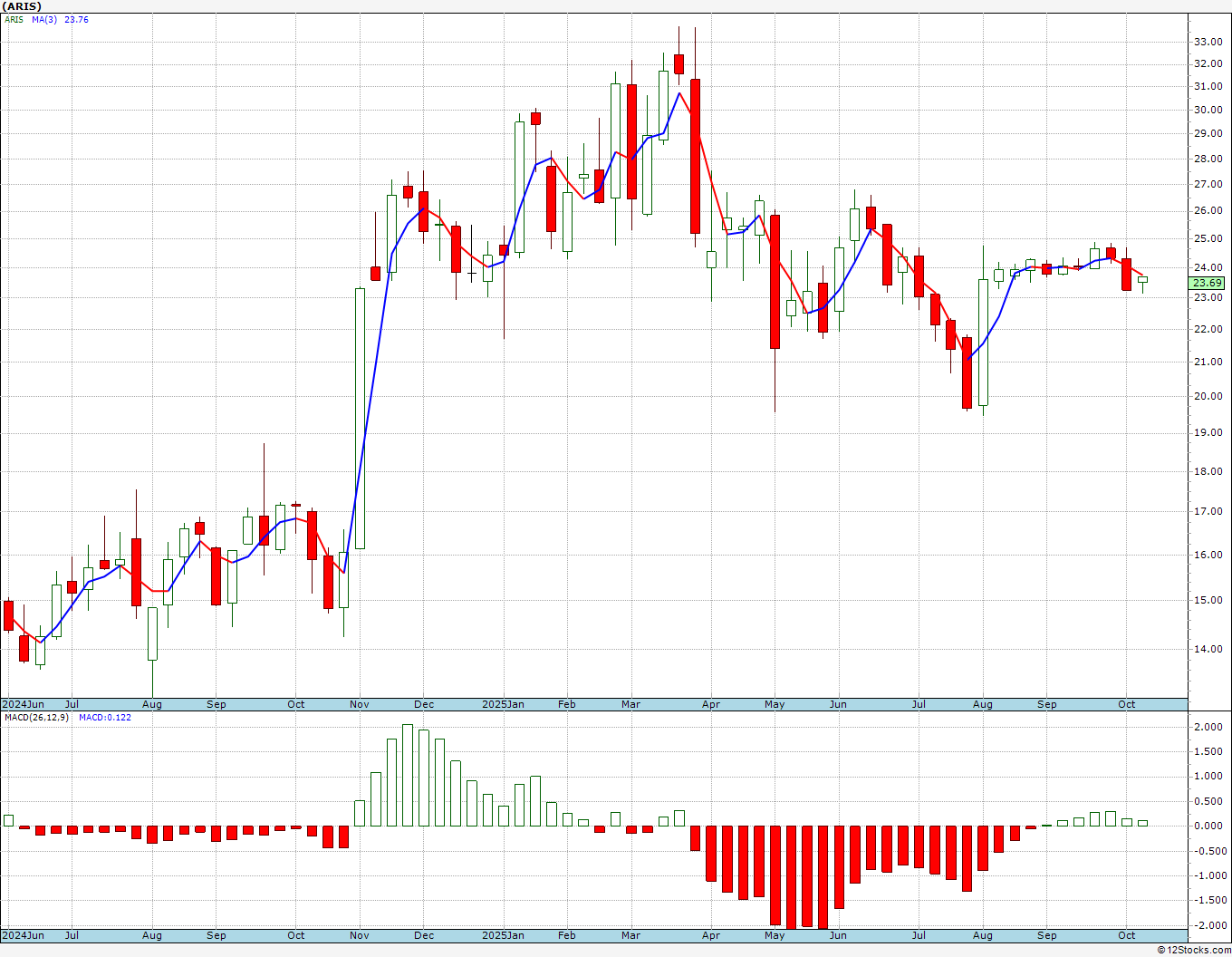The height and width of the screenshot is (957, 1232).
Task: Click 2025Jan on the price chart date axis
Action: 503,704
